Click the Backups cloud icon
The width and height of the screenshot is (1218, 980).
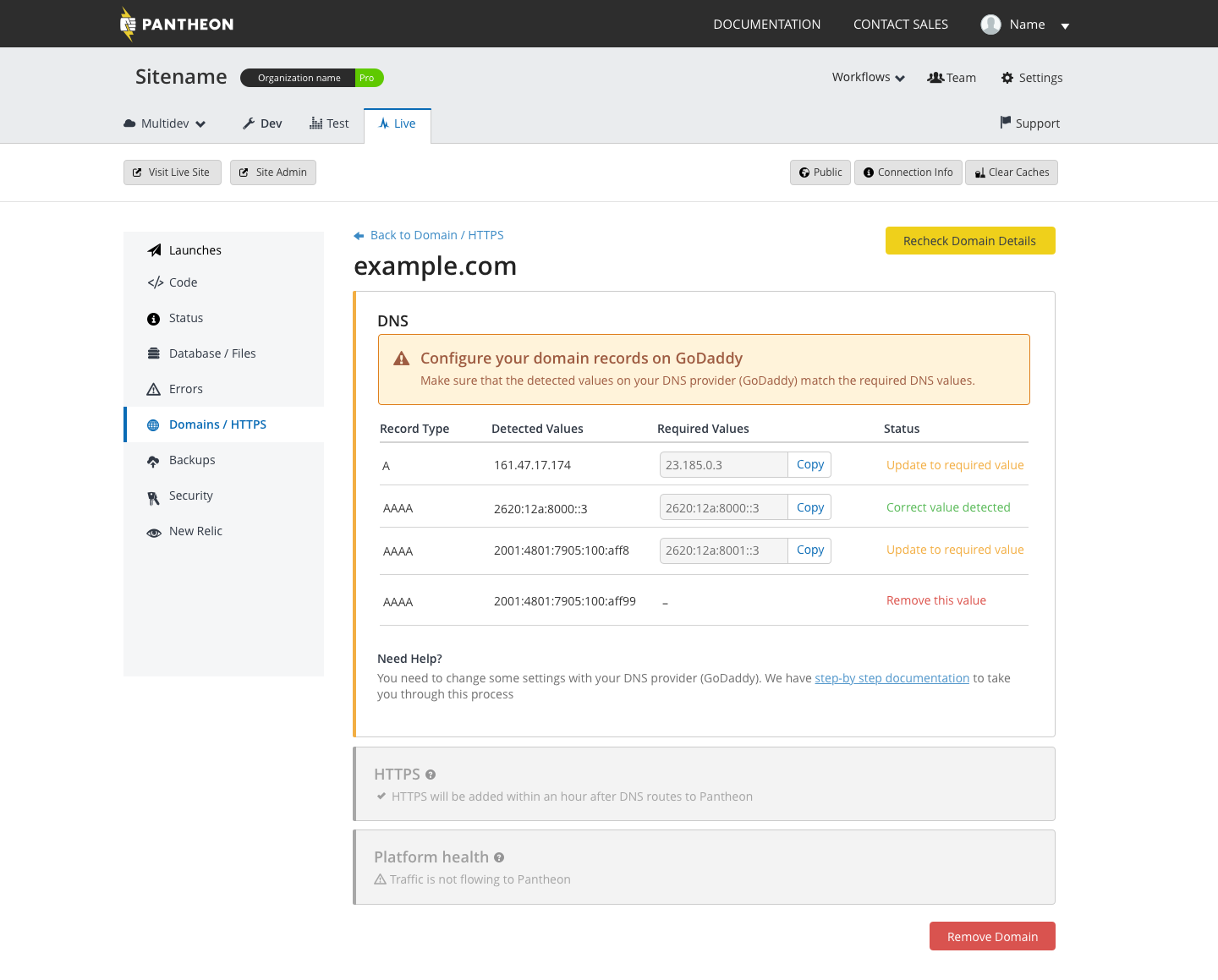click(x=153, y=461)
